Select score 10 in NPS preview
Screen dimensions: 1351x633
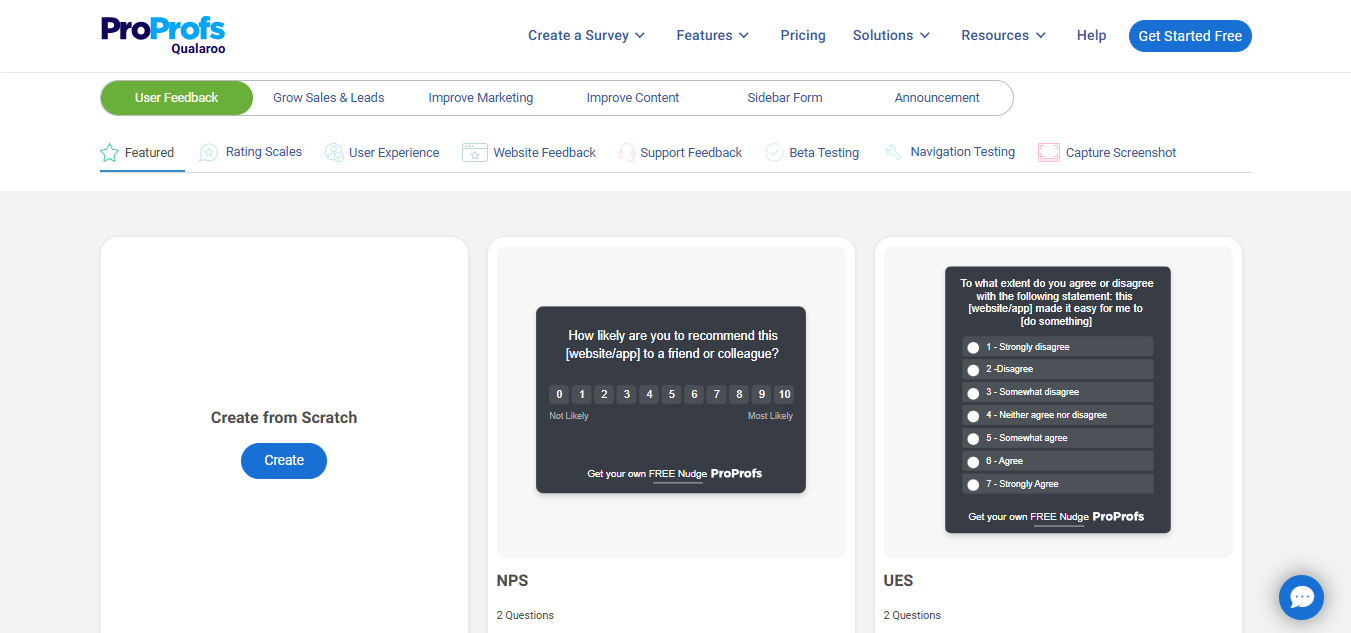[785, 394]
